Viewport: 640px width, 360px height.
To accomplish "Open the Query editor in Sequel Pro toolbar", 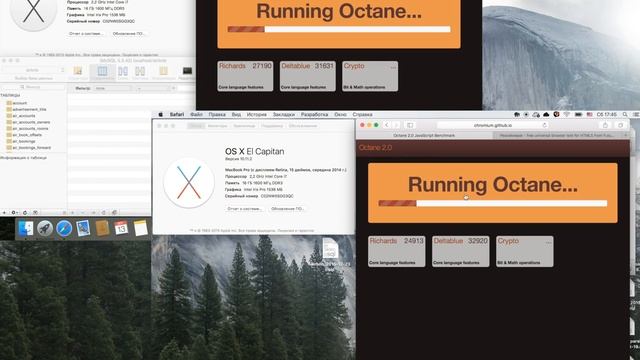I will click(187, 73).
